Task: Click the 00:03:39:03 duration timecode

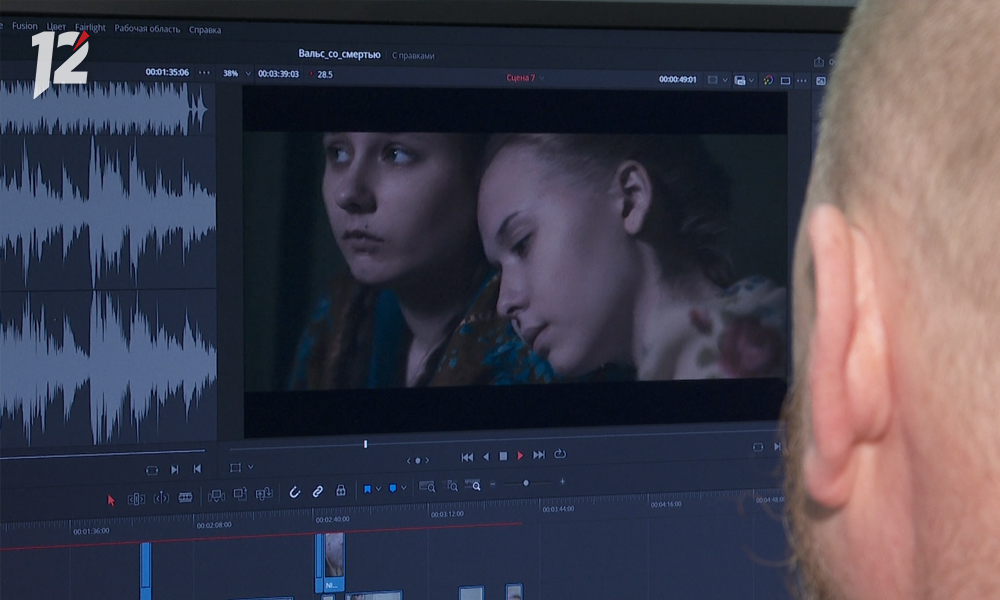Action: click(x=278, y=74)
